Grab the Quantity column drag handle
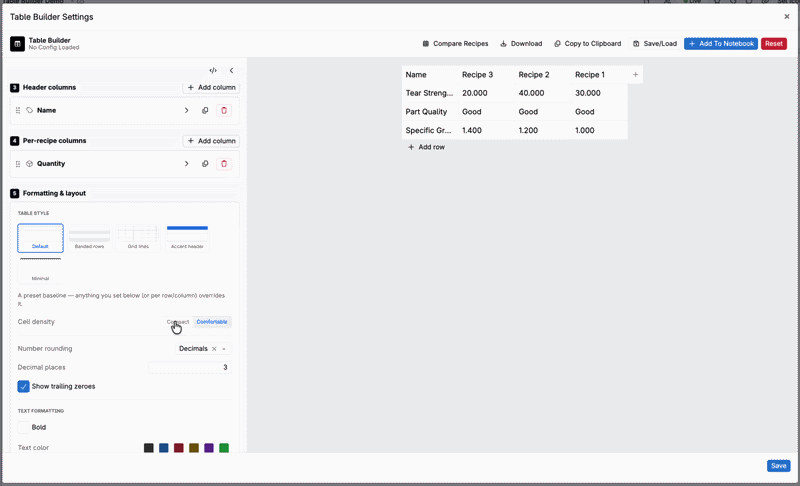The height and width of the screenshot is (486, 800). coord(18,164)
